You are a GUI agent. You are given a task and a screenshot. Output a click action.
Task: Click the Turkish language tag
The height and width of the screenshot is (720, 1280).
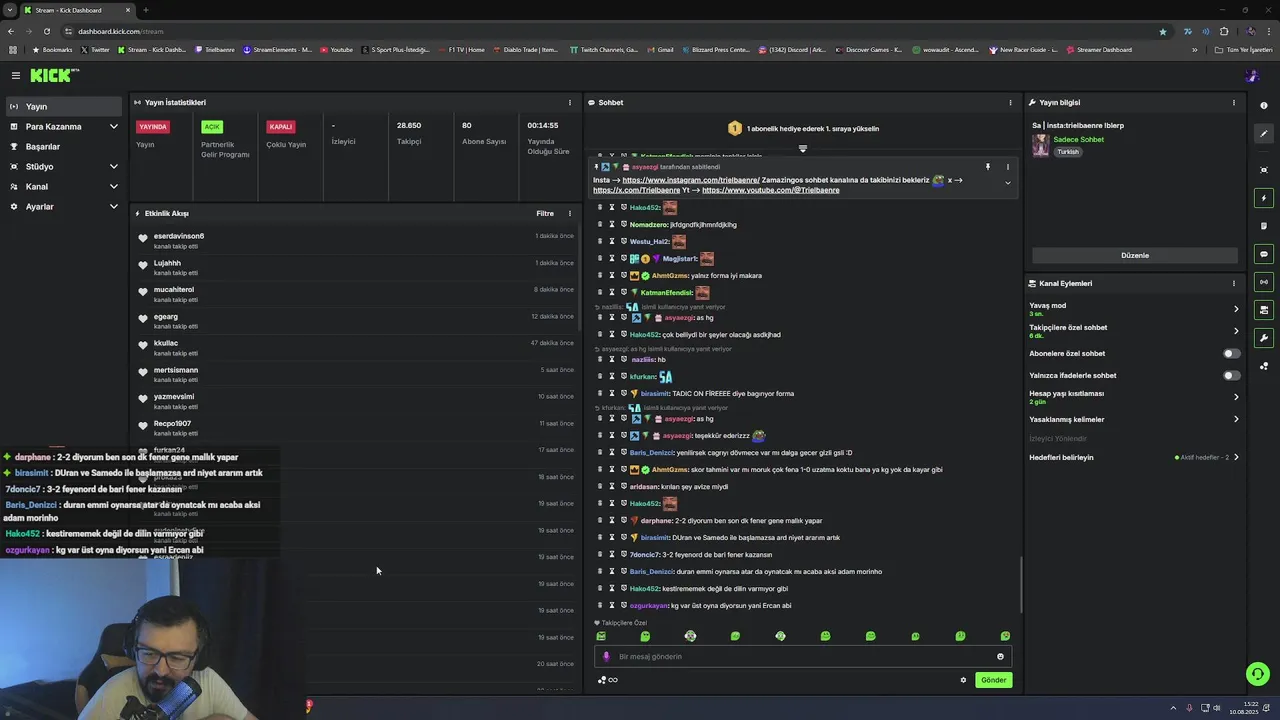coord(1068,152)
